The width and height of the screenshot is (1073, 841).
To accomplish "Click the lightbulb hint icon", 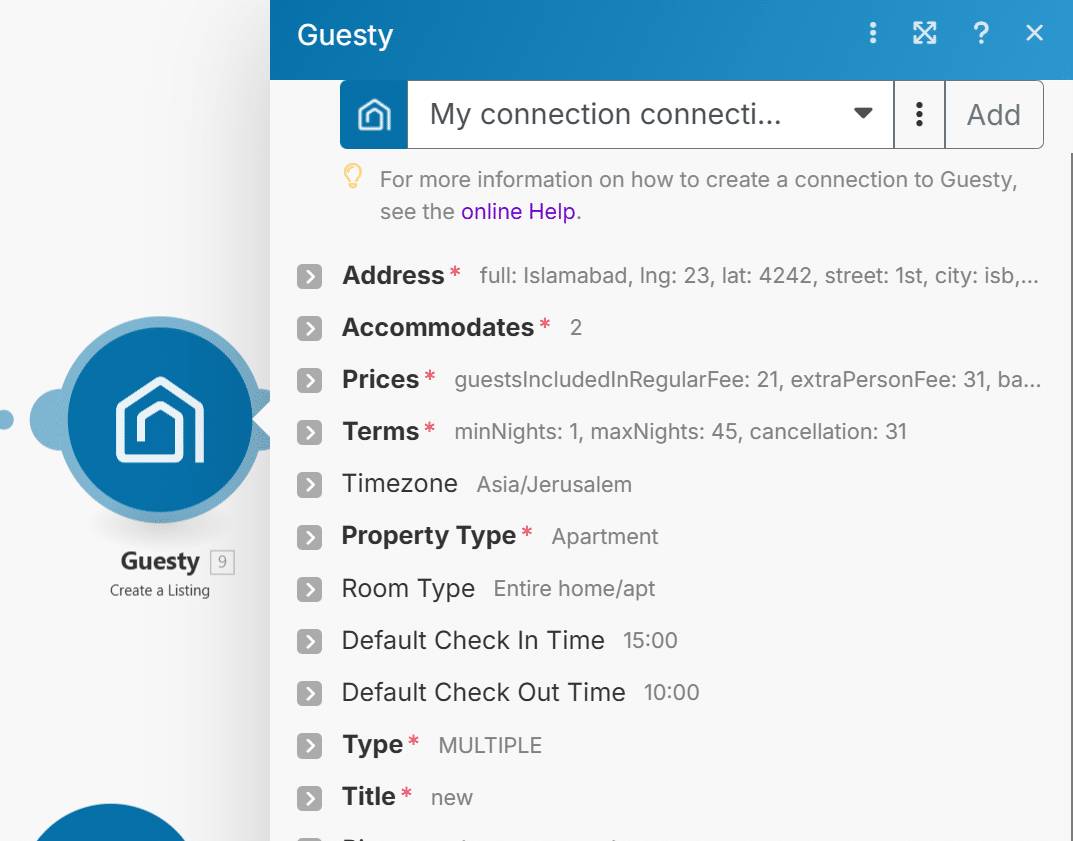I will coord(352,177).
